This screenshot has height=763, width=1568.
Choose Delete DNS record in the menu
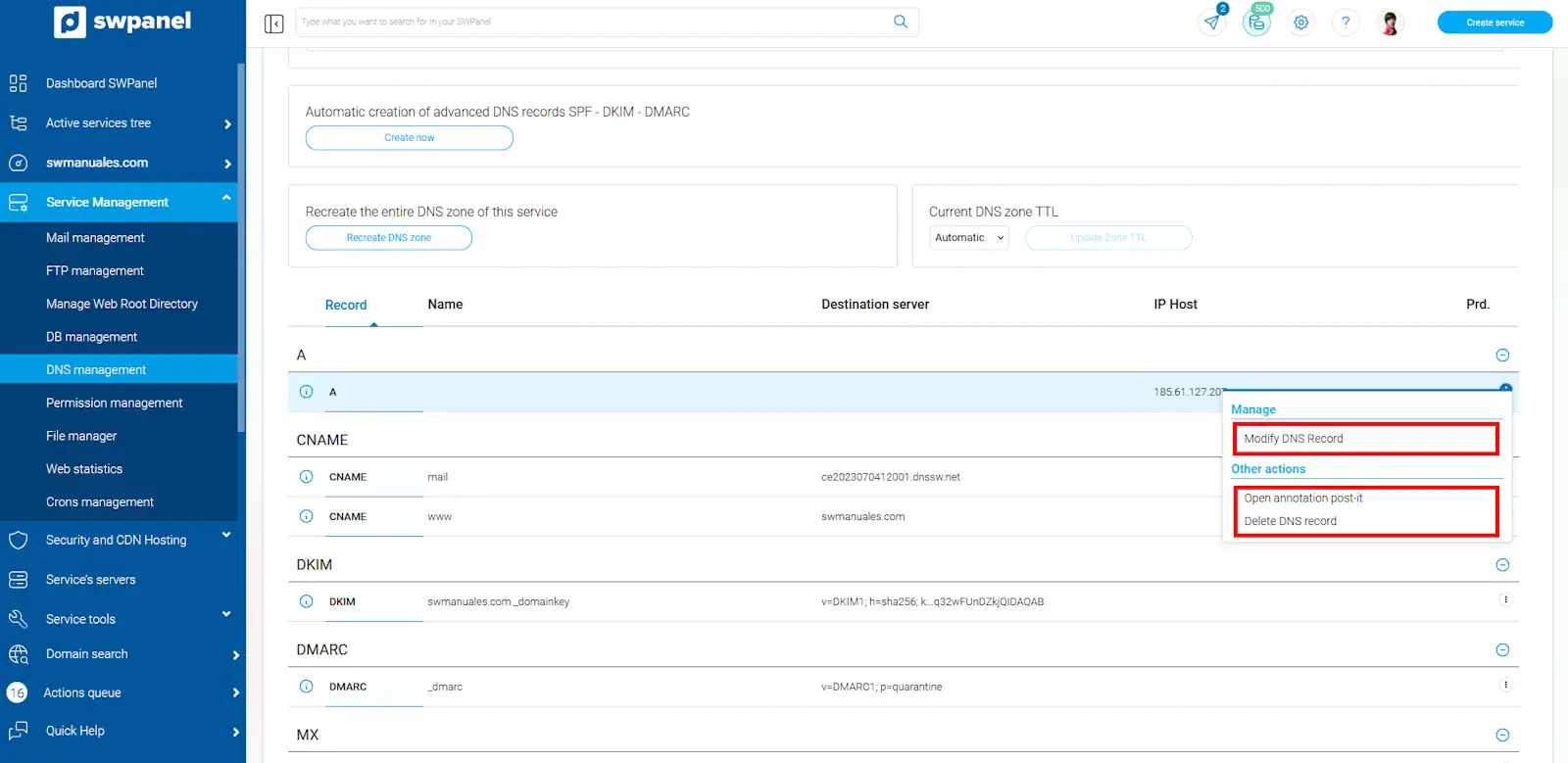1290,521
